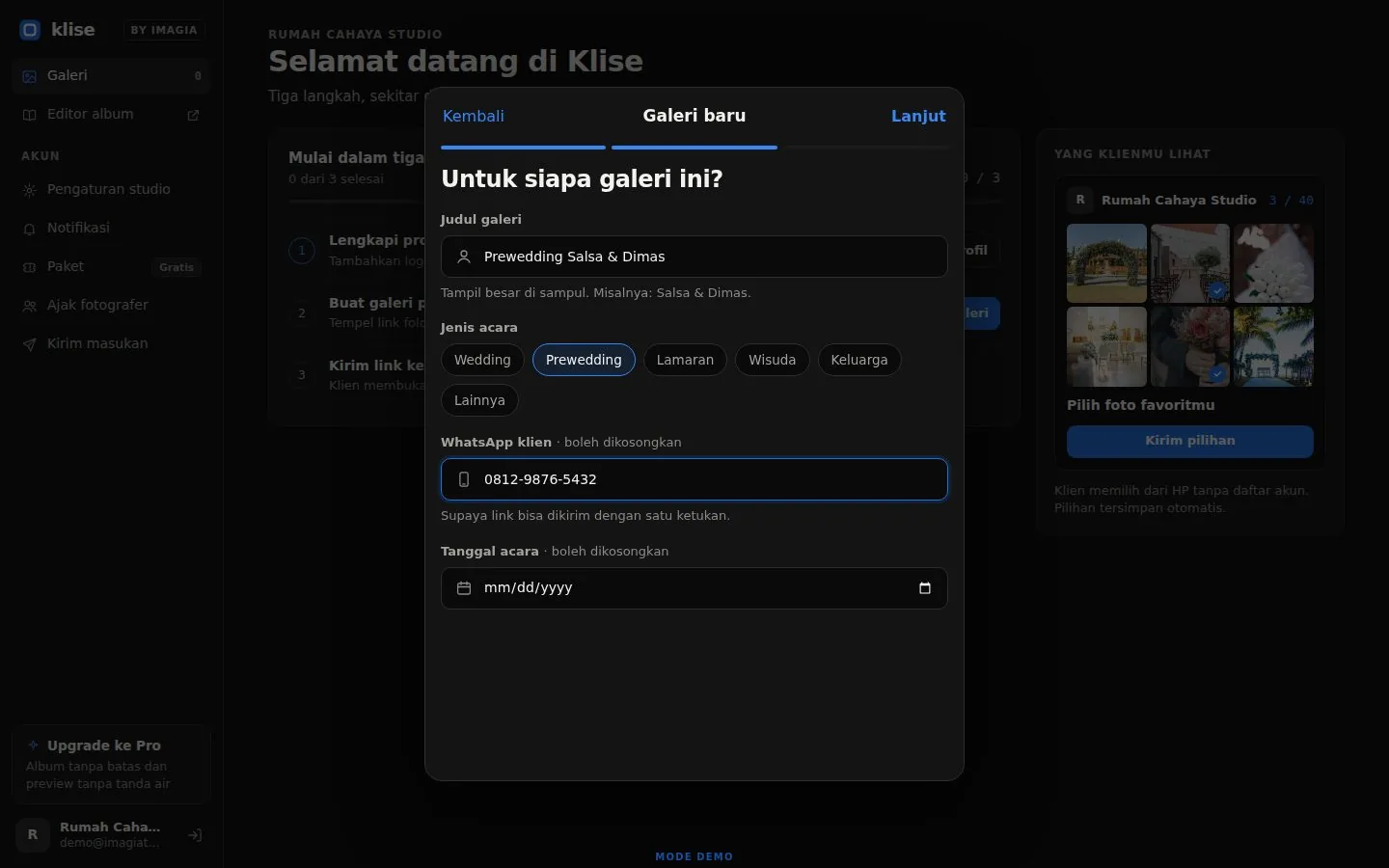Click the R account avatar in the sidebar
Image resolution: width=1389 pixels, height=868 pixels.
pos(33,835)
